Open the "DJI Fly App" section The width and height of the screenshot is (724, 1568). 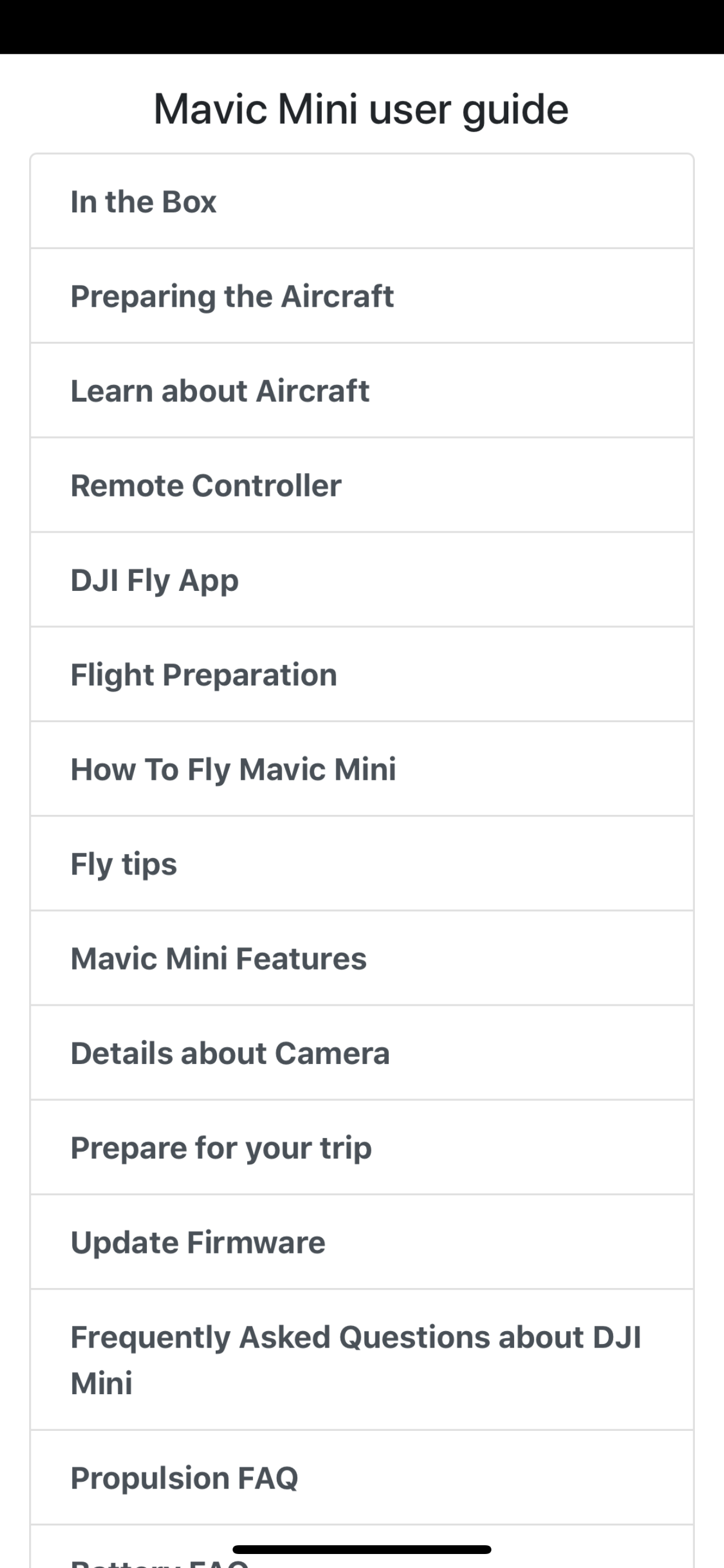(361, 580)
